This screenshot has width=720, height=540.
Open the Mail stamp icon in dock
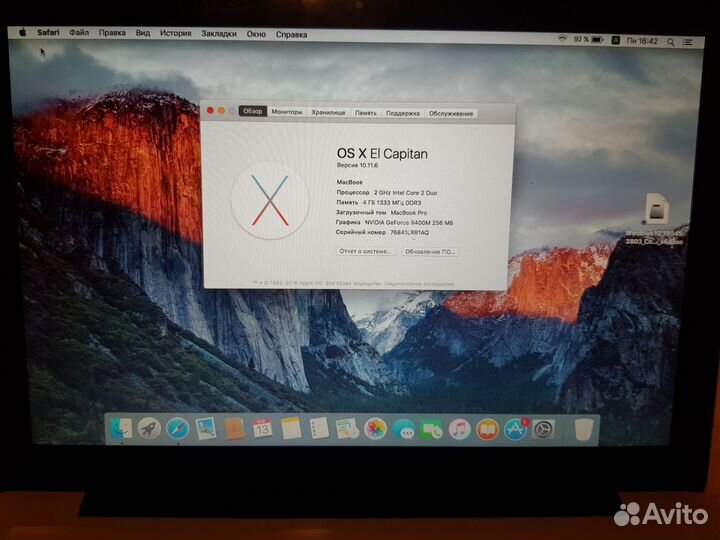[206, 429]
